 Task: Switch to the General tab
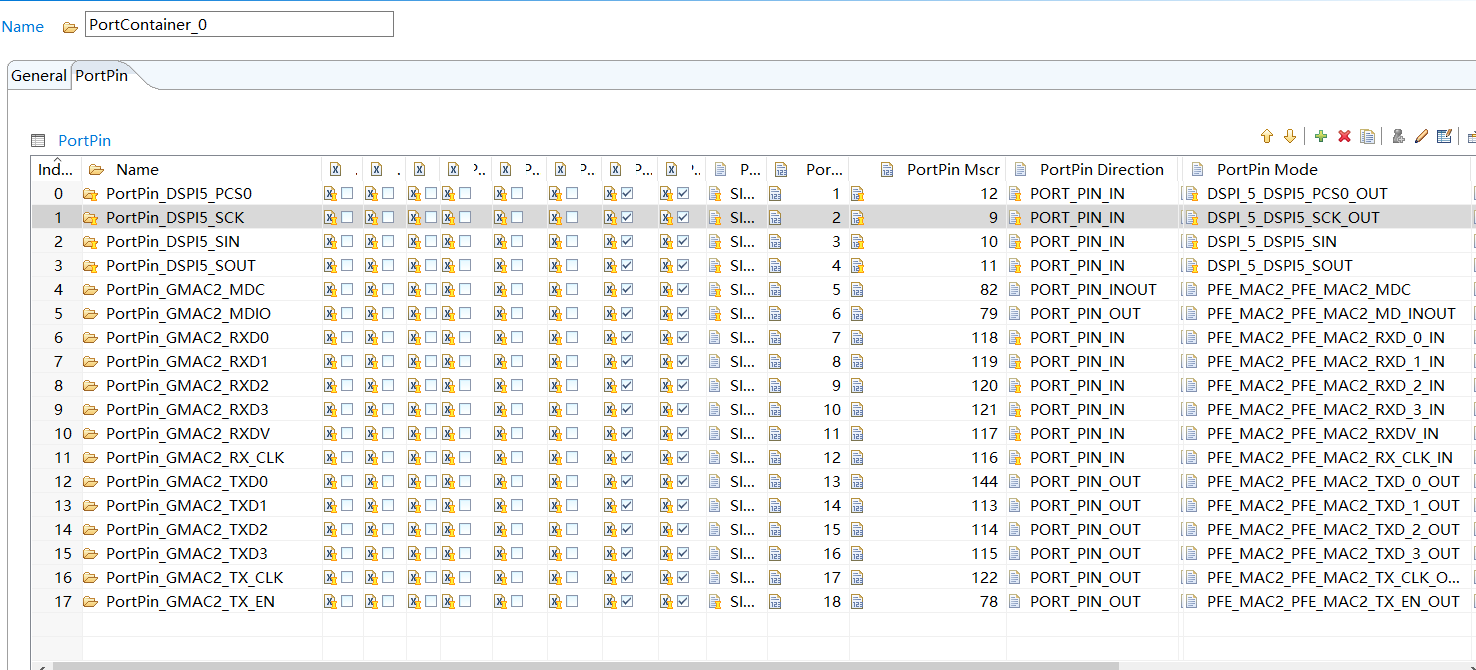[x=38, y=75]
